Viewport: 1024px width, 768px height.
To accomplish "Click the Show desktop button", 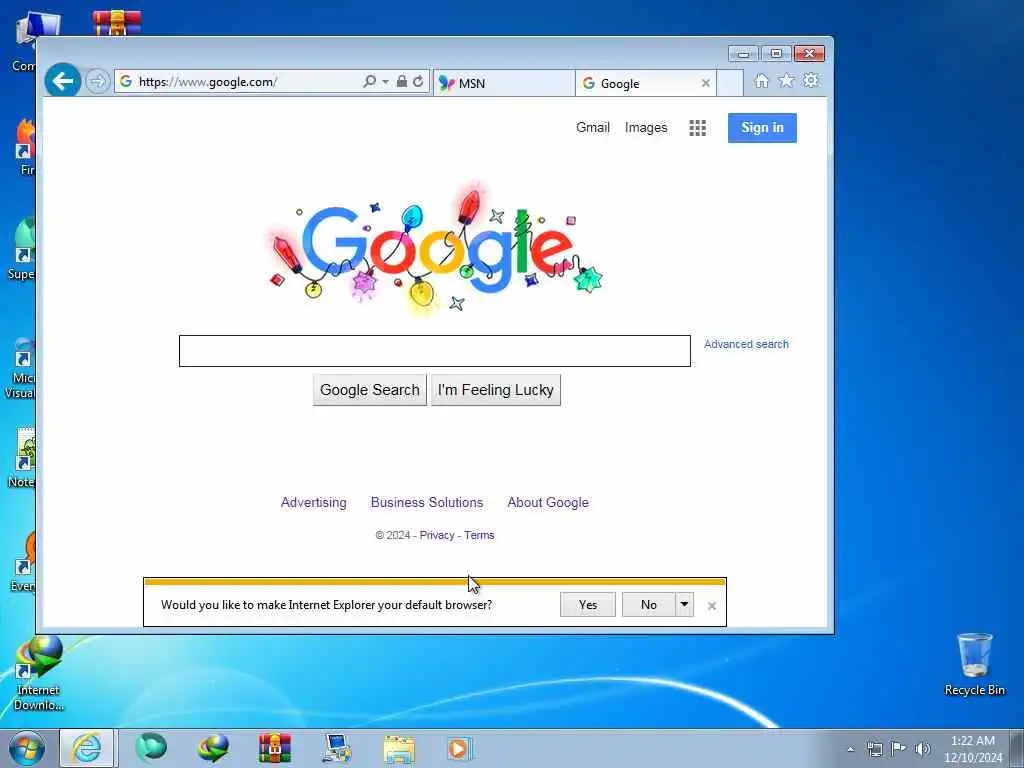I will pyautogui.click(x=1017, y=748).
